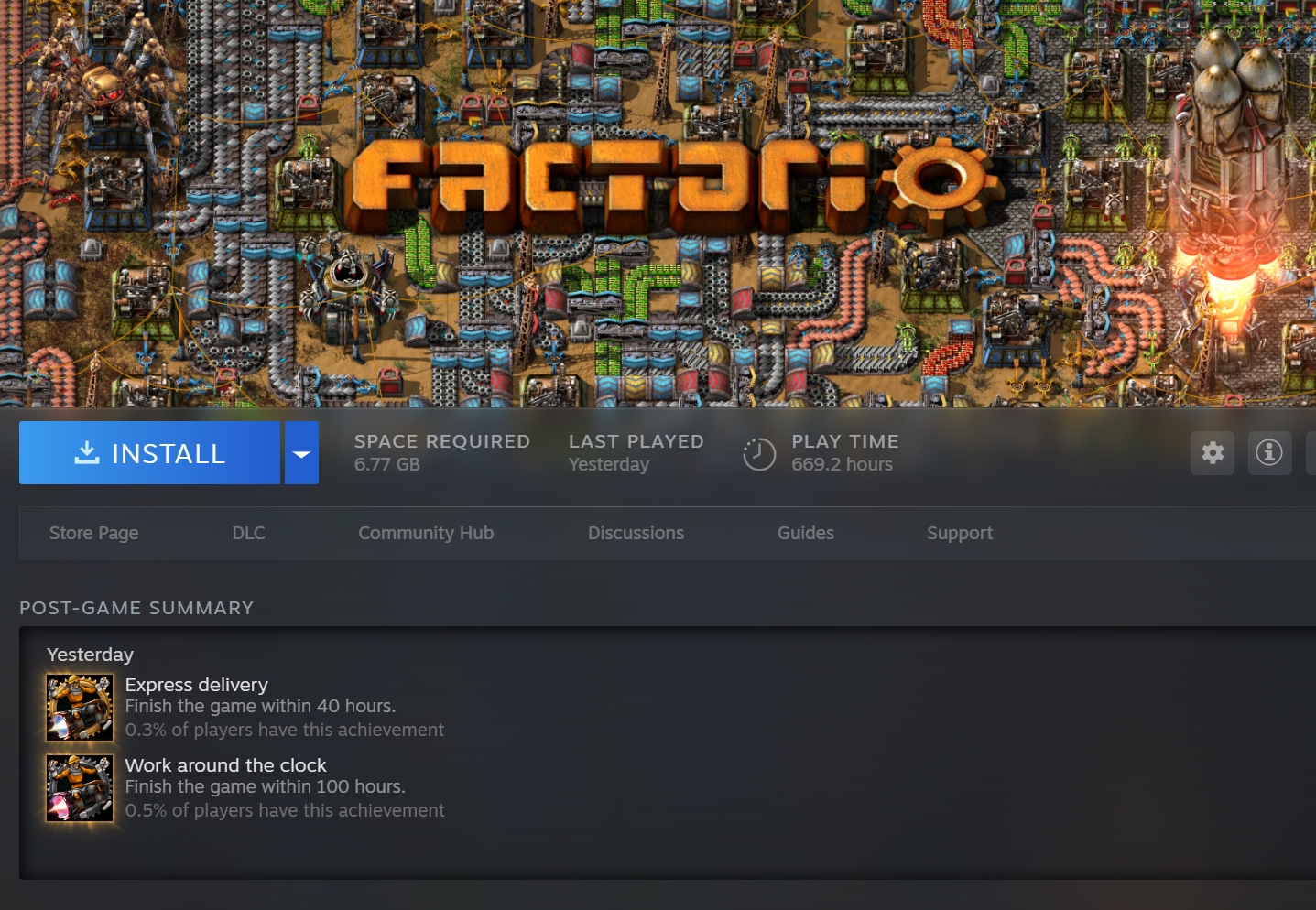
Task: Select the Work around the clock badge icon
Action: [x=80, y=788]
